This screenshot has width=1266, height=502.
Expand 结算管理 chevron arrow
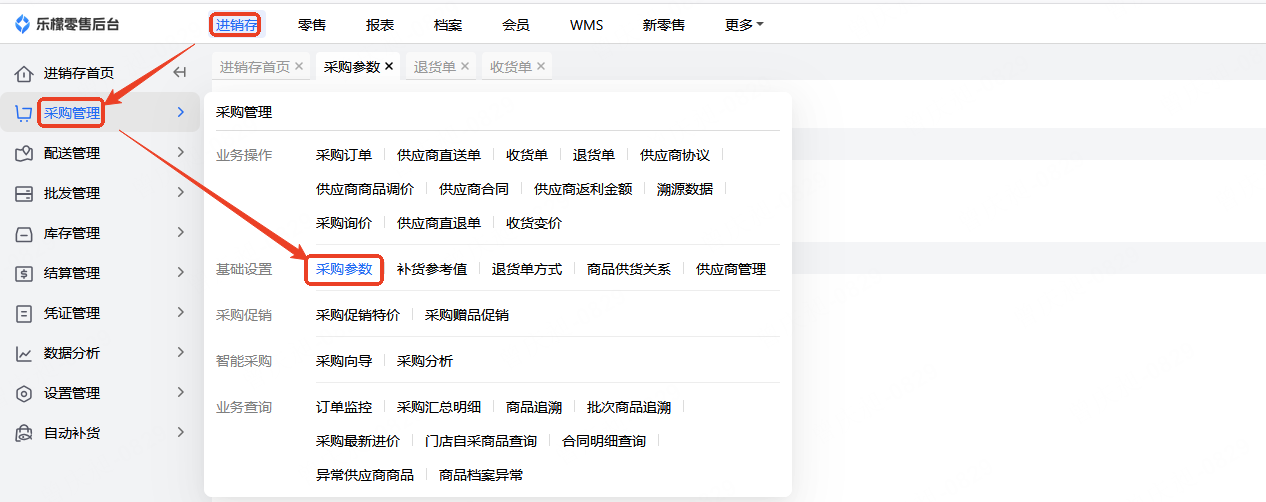click(180, 272)
